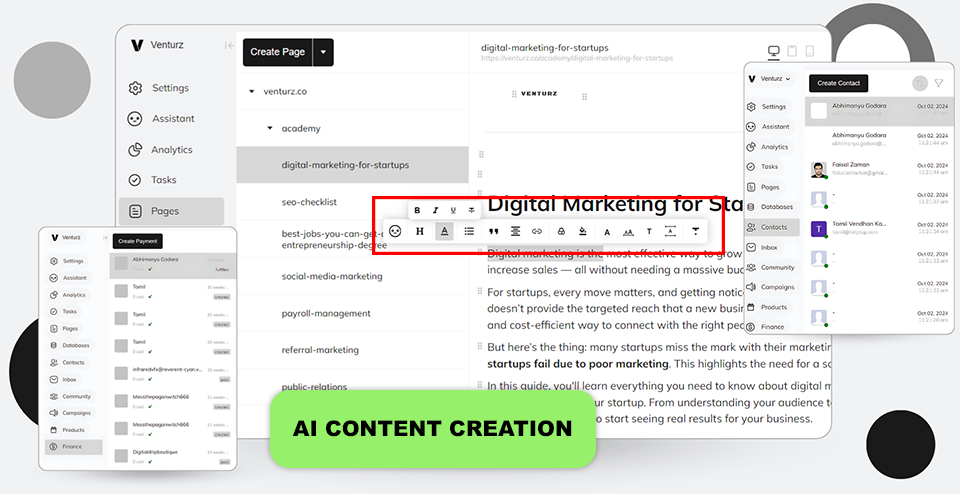This screenshot has width=960, height=494.
Task: Click the page URL link under title
Action: pyautogui.click(x=576, y=58)
